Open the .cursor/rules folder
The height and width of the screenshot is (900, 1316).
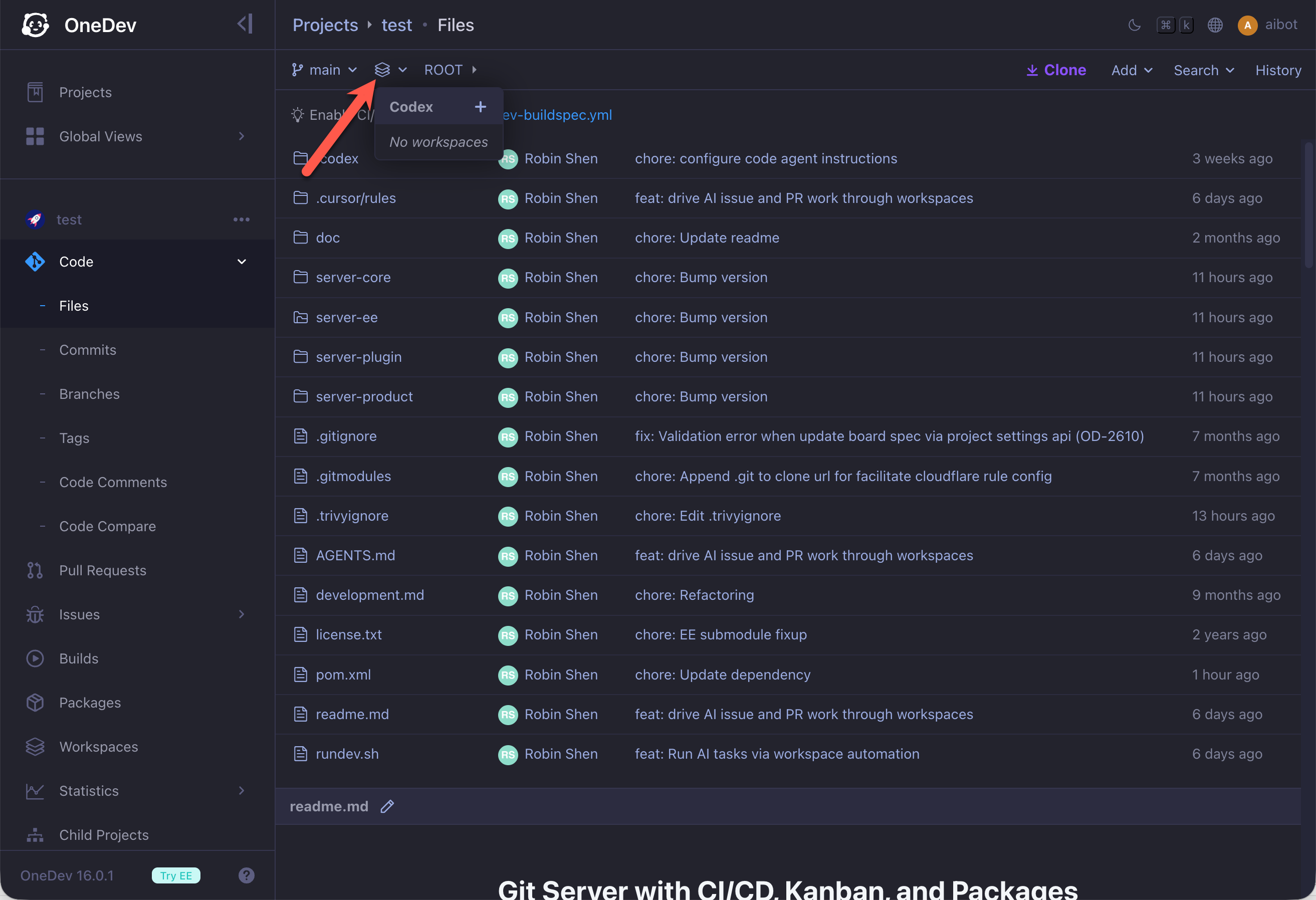click(356, 198)
